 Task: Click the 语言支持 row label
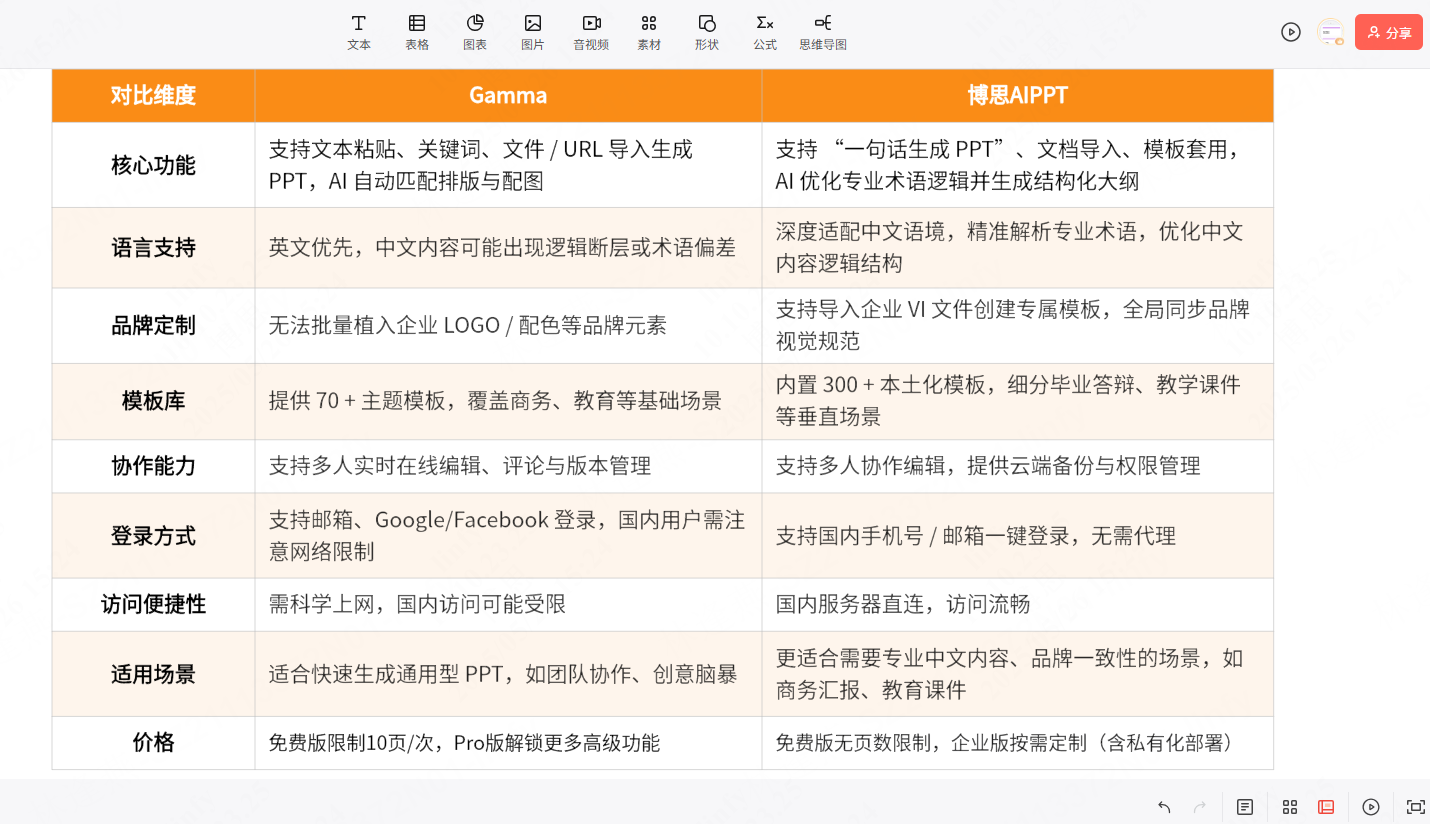pyautogui.click(x=153, y=248)
